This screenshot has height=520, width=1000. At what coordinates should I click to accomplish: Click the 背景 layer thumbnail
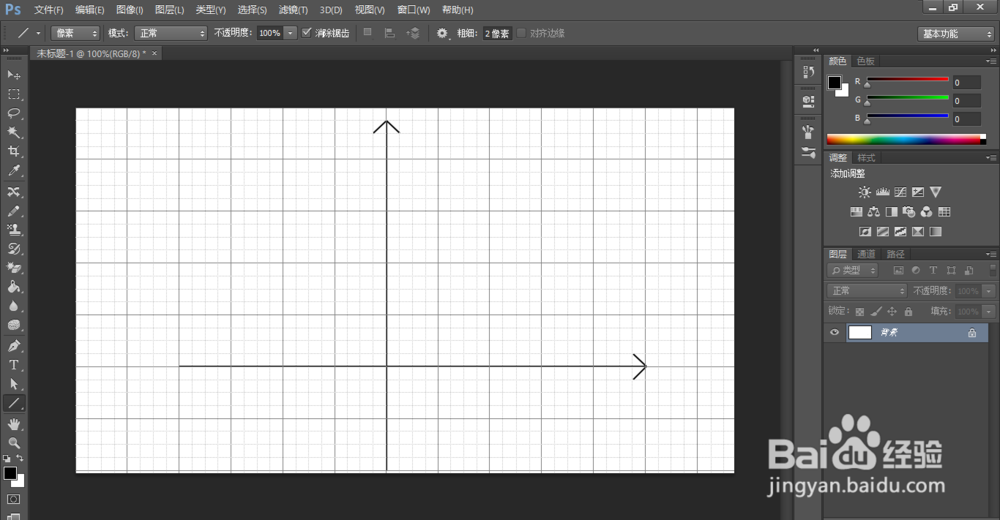click(x=860, y=332)
